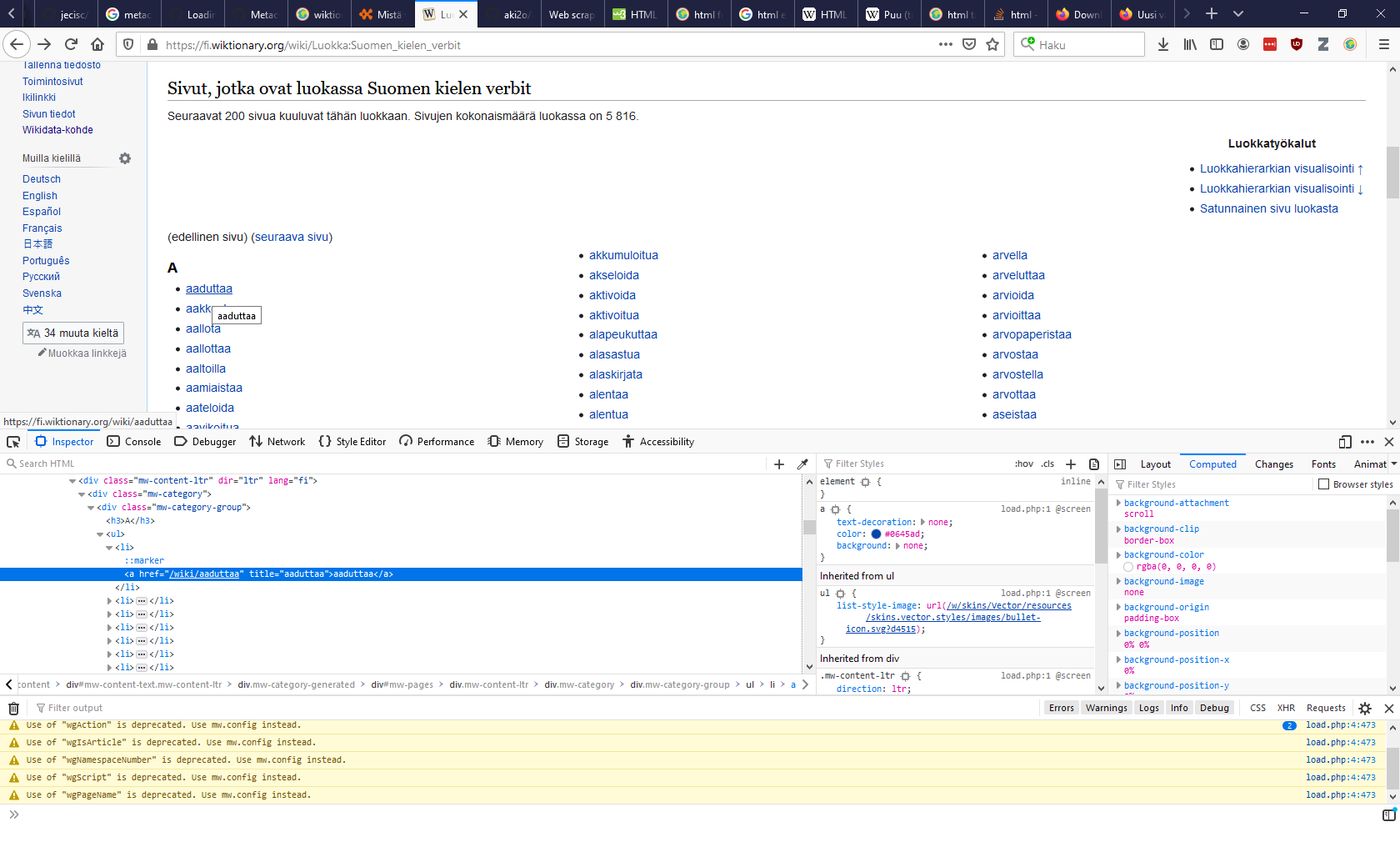Clear console output with trash icon
Image resolution: width=1400 pixels, height=842 pixels.
(13, 709)
